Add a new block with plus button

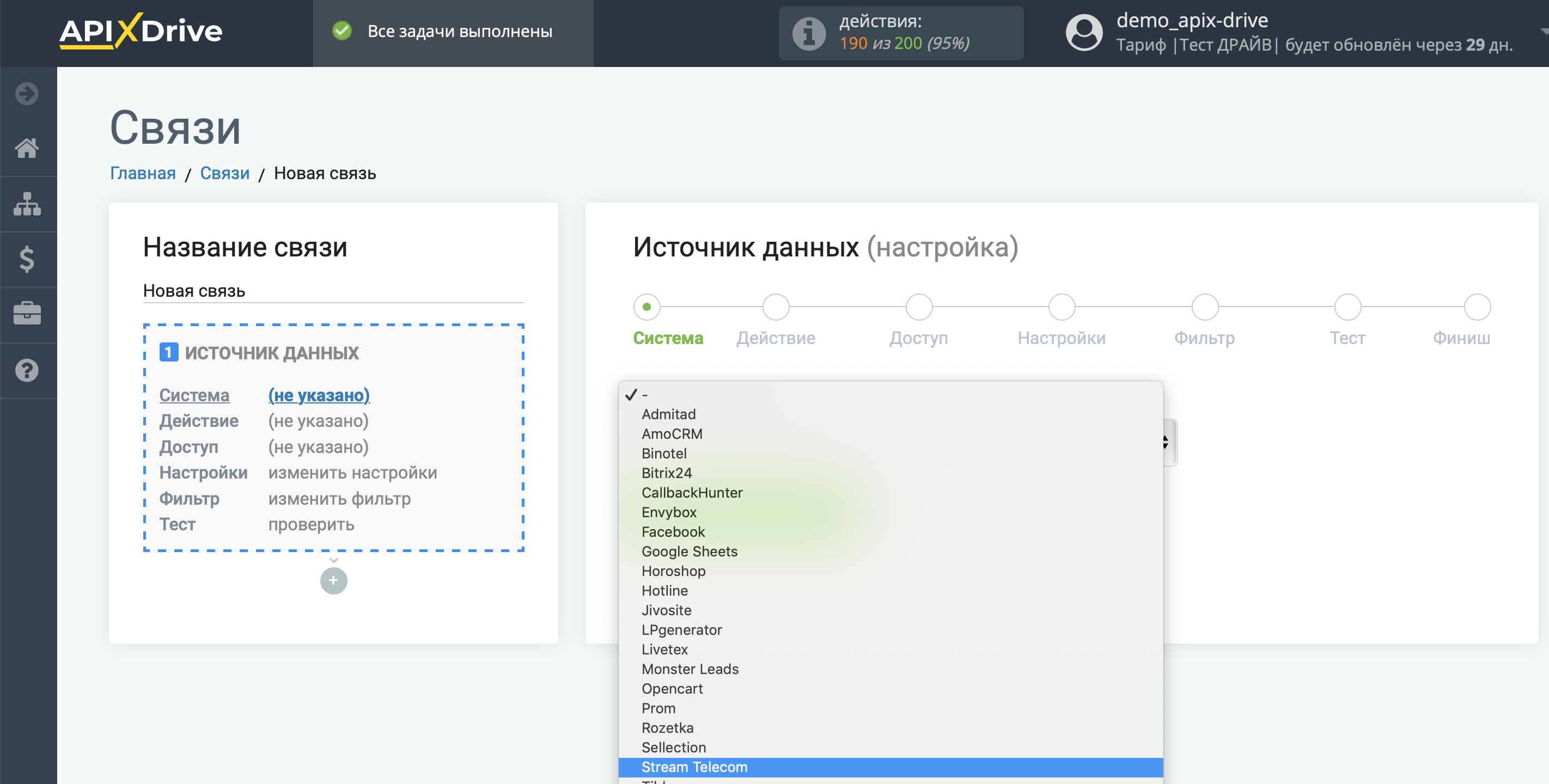(x=334, y=581)
